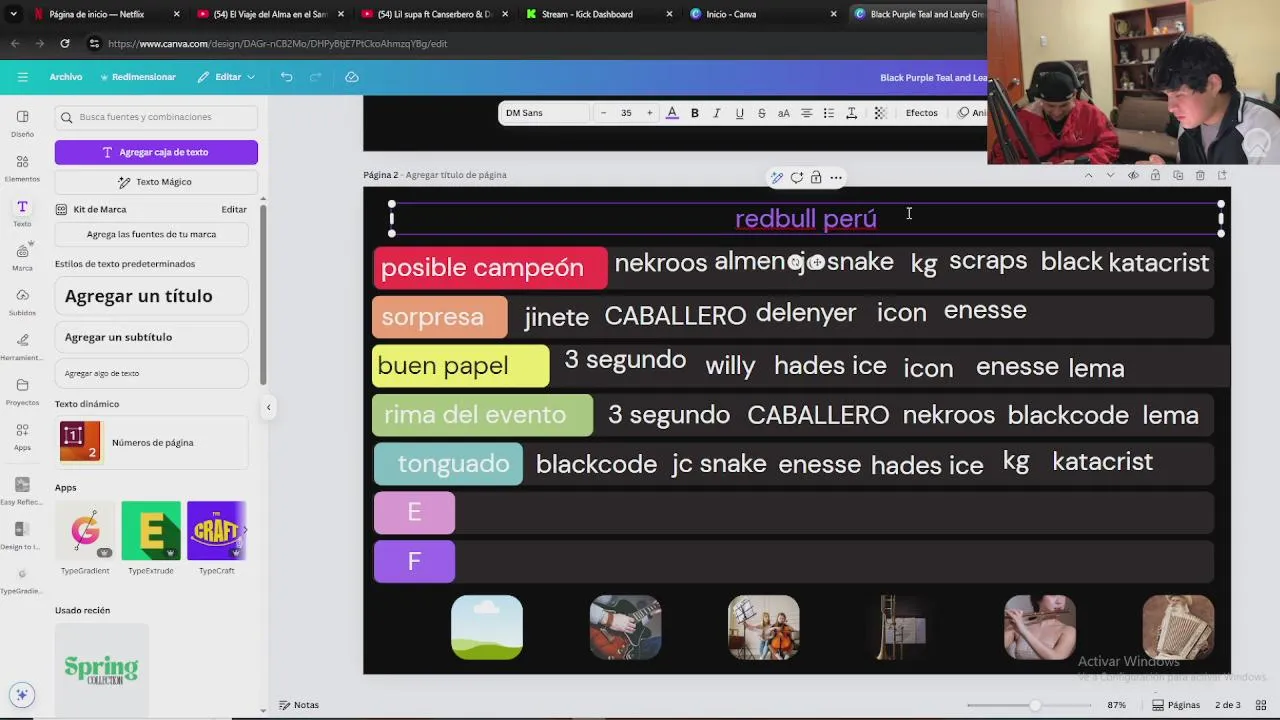1280x720 pixels.
Task: Open grid view of pages
Action: click(1261, 705)
